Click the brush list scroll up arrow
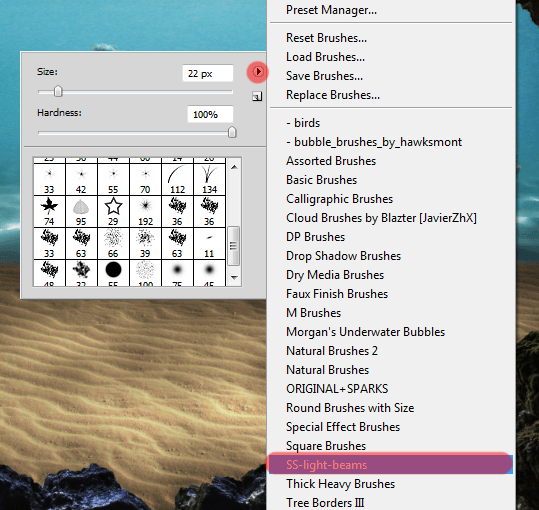The height and width of the screenshot is (510, 539). pos(234,167)
